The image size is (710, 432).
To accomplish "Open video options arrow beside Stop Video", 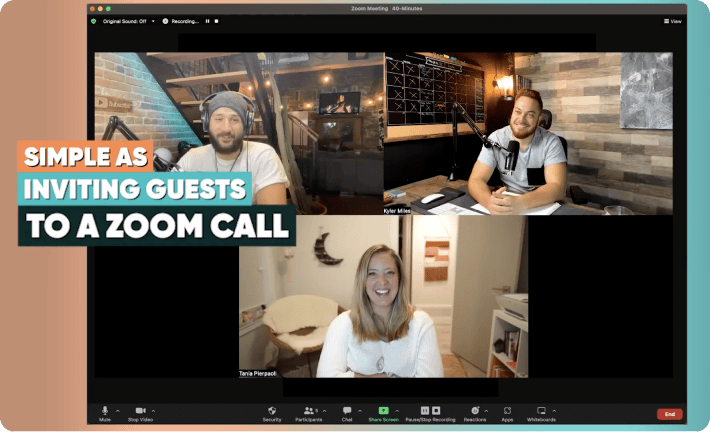I will [x=154, y=411].
